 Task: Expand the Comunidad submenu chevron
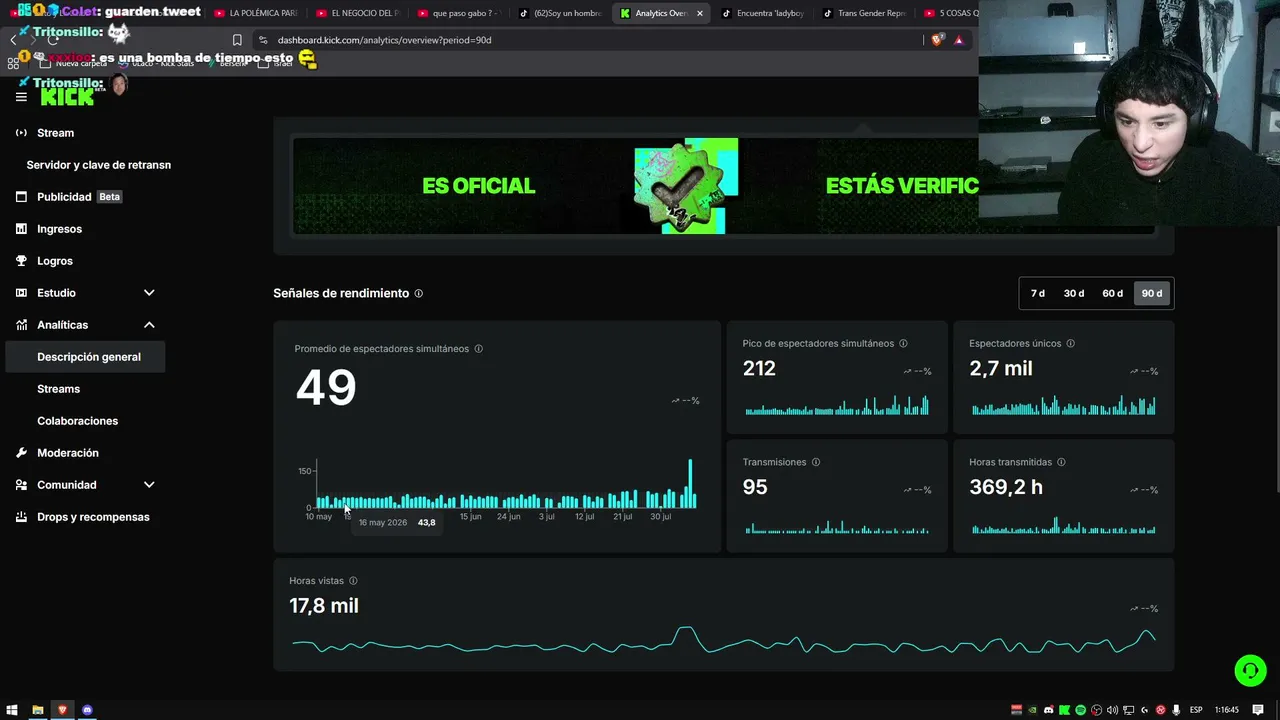(x=149, y=485)
